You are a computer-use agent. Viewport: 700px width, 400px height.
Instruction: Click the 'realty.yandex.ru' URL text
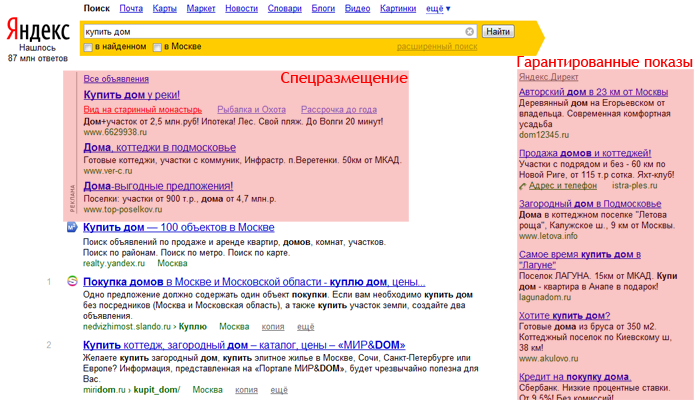114,263
